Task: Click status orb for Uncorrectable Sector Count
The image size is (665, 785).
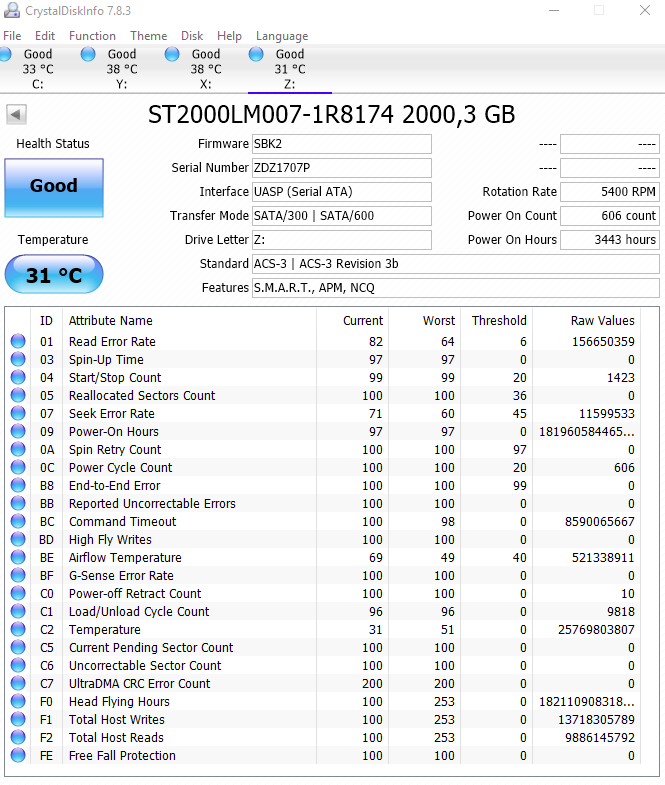Action: pyautogui.click(x=18, y=665)
